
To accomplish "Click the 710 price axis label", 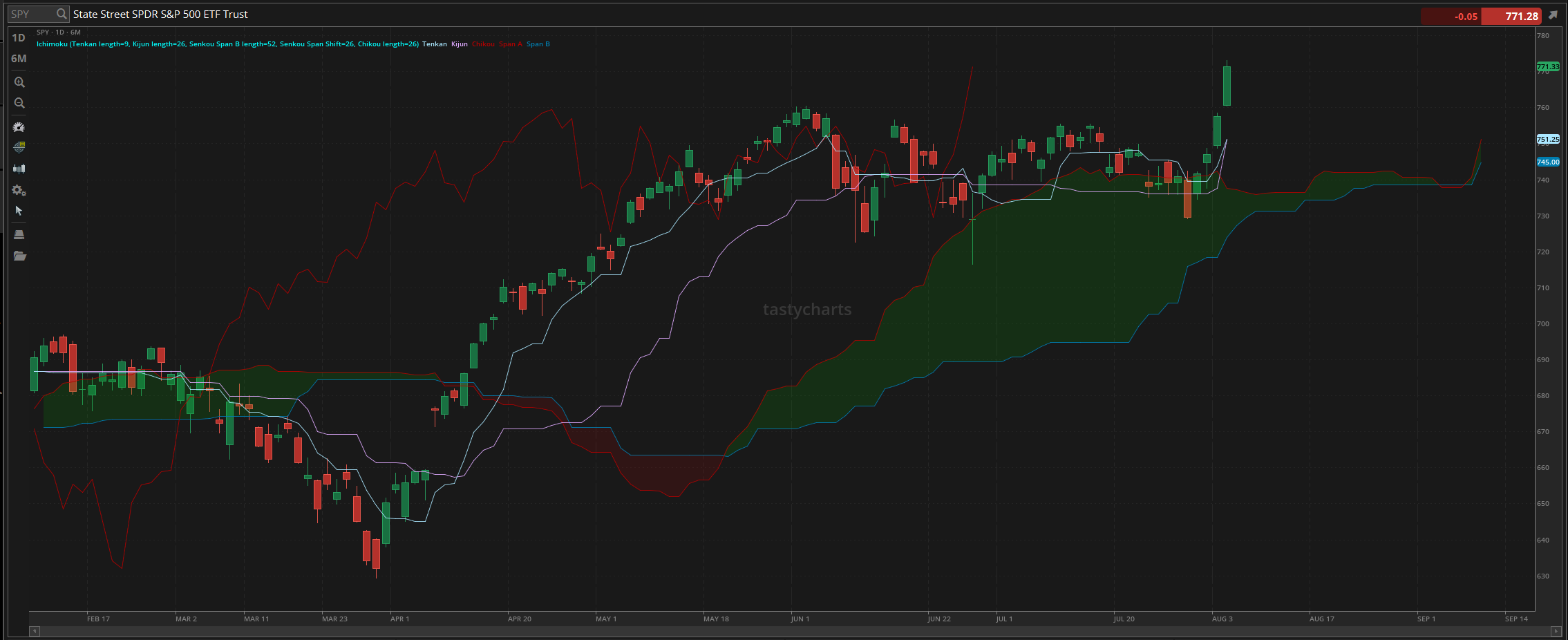I will 1543,288.
